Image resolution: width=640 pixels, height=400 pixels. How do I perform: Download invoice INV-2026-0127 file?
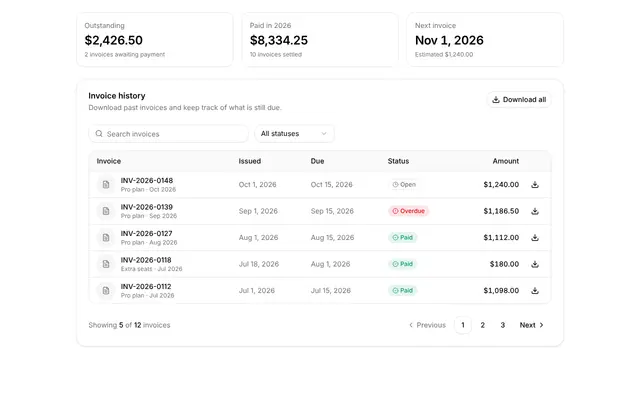(x=535, y=238)
